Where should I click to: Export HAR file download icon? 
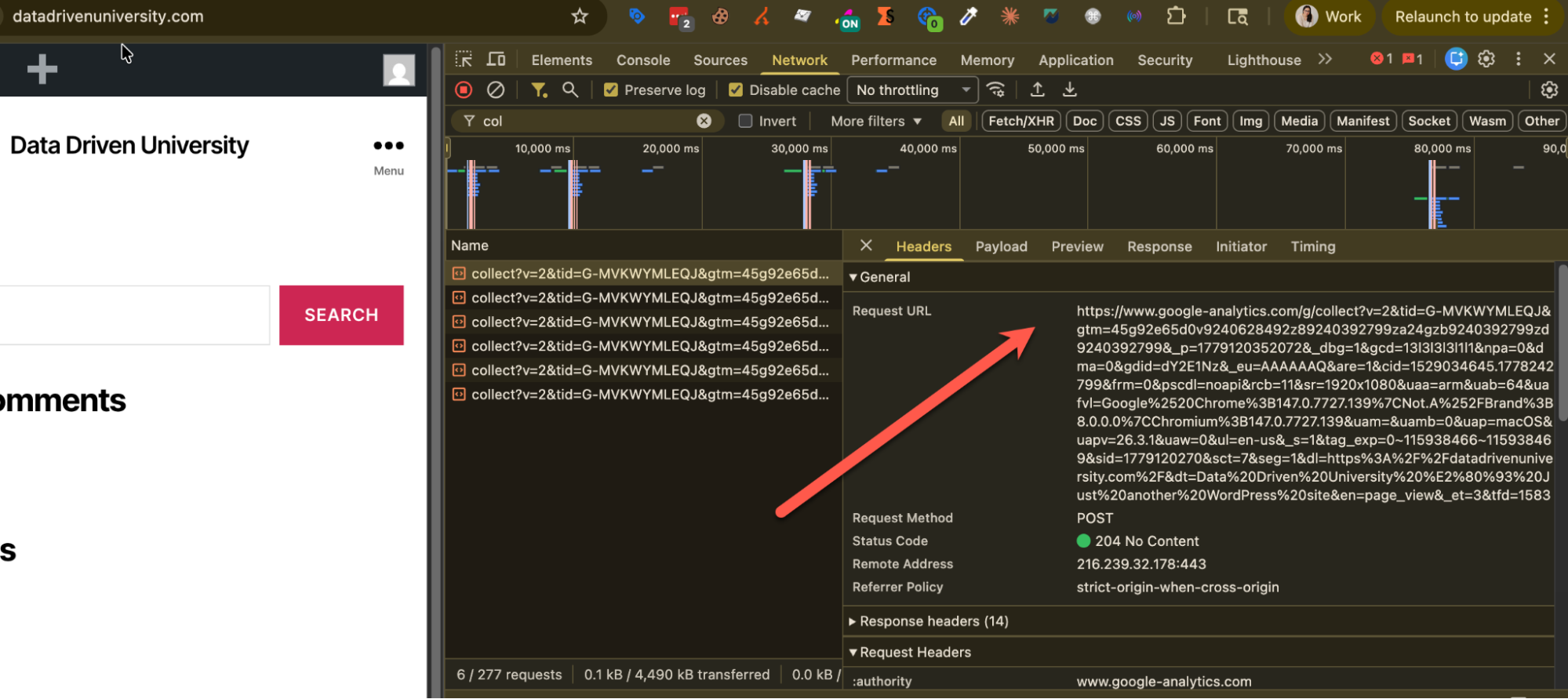coord(1069,90)
